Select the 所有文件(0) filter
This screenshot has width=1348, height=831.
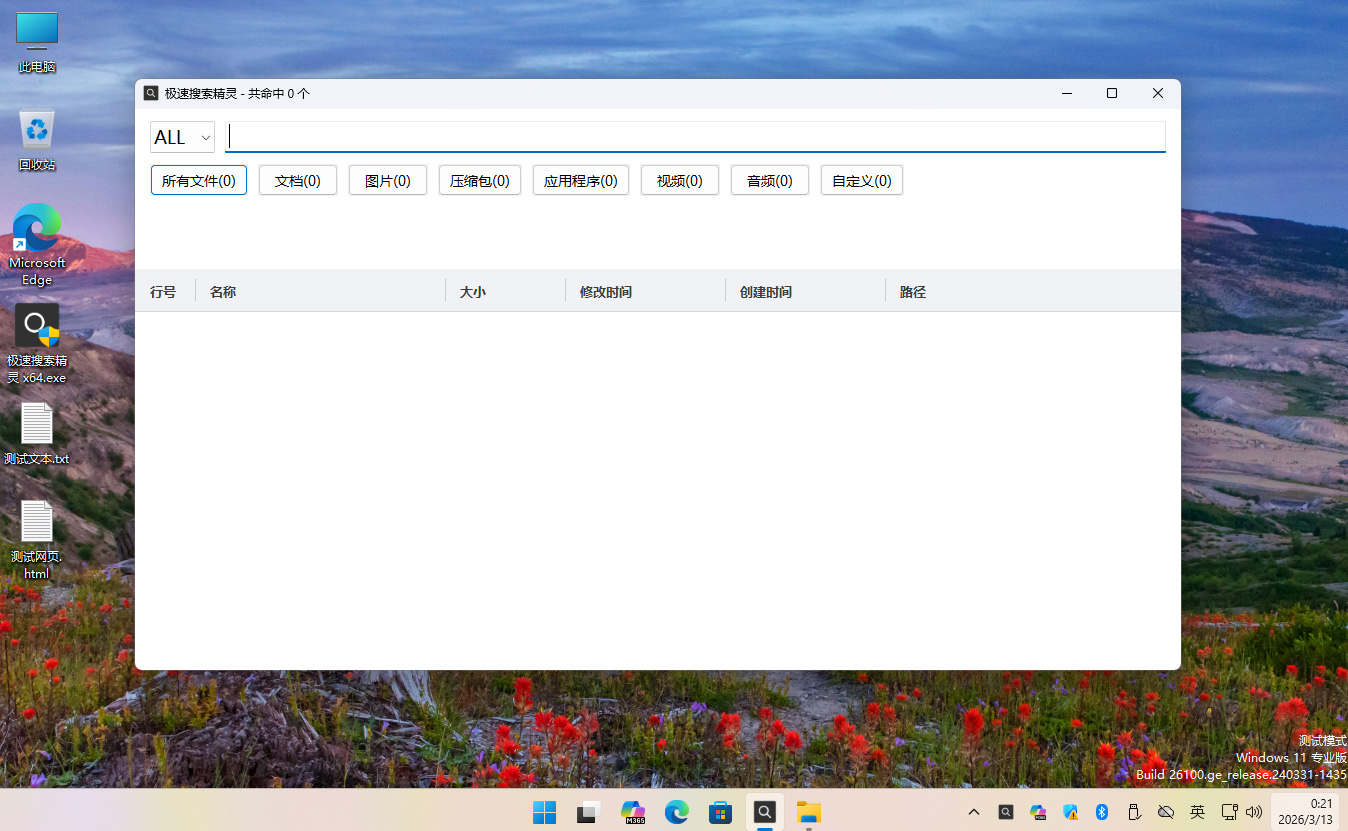point(199,181)
